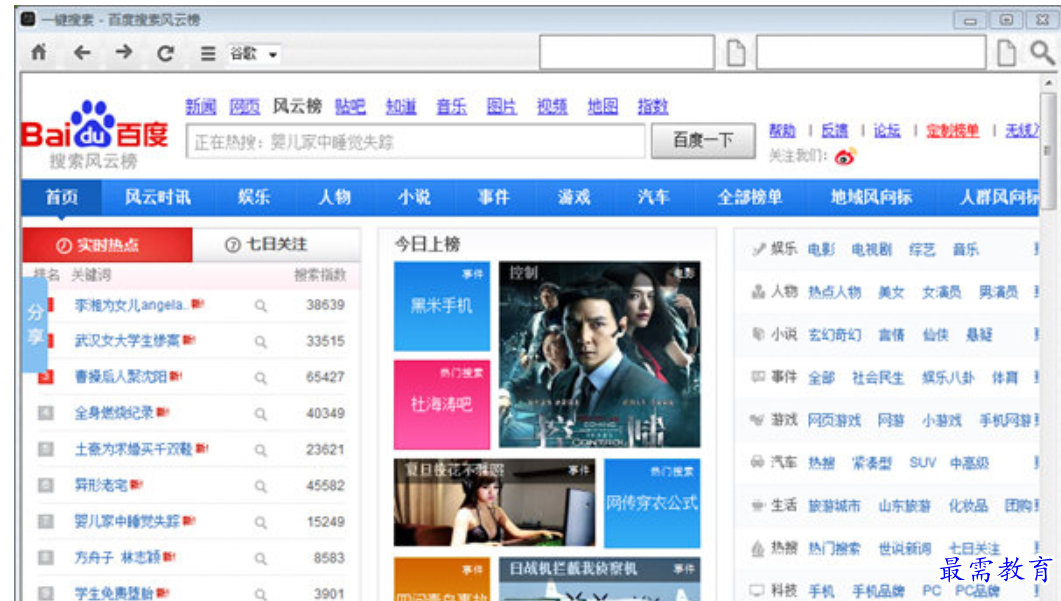Open the 论坛 link
The height and width of the screenshot is (601, 1061).
(x=886, y=131)
